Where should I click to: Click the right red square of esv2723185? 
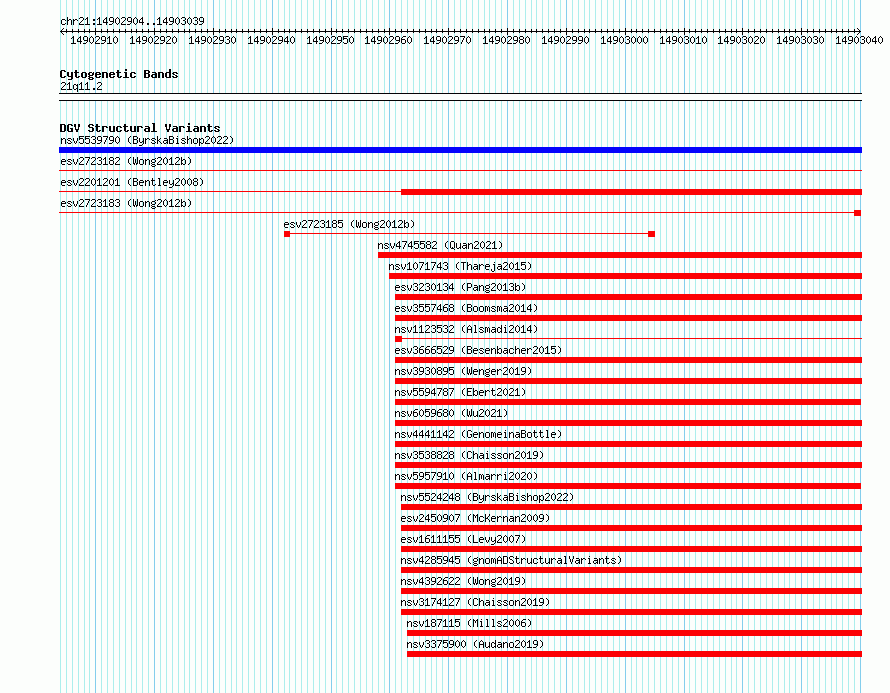(652, 234)
